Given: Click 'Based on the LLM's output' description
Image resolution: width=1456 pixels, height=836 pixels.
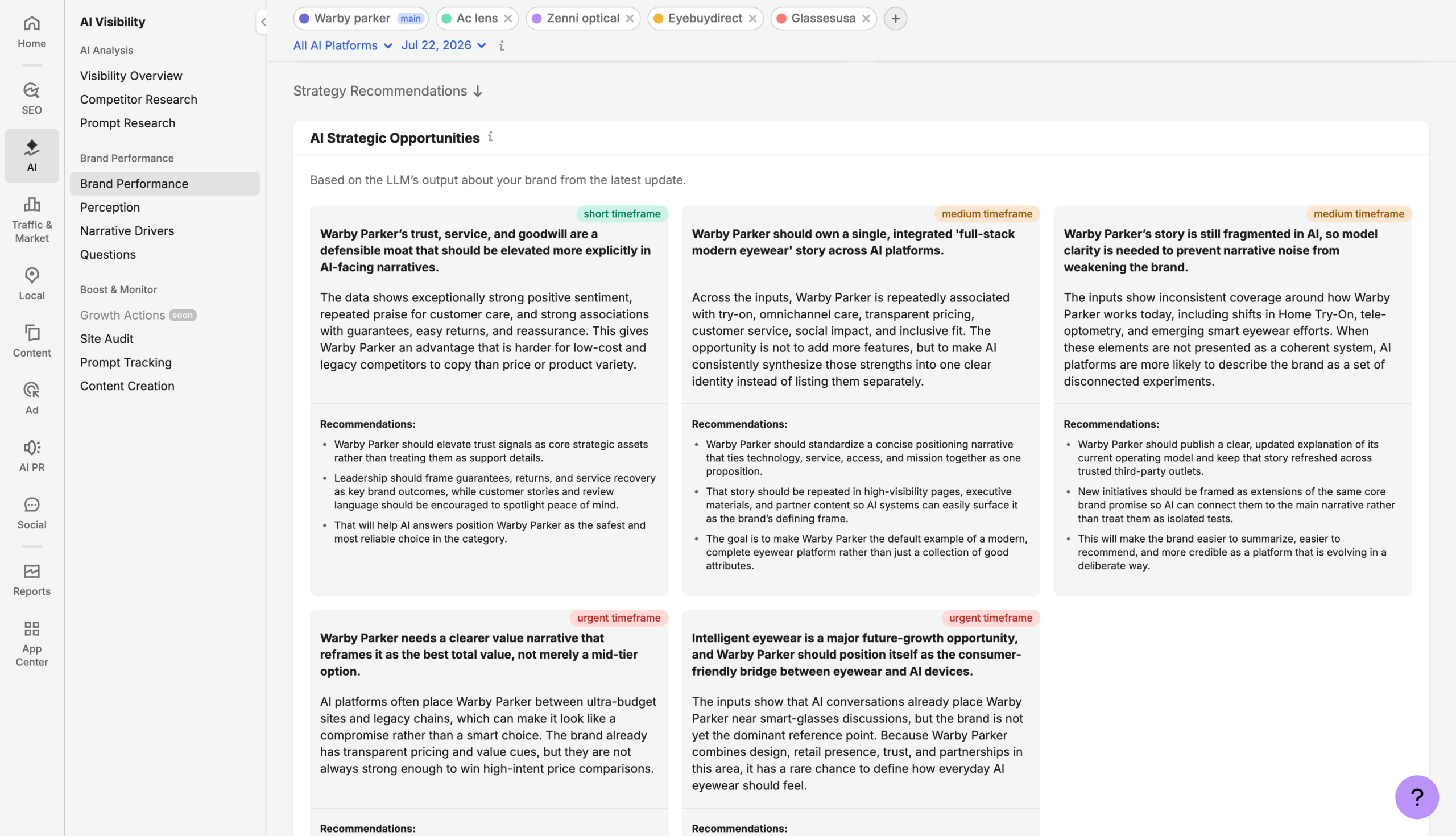Looking at the screenshot, I should pos(498,180).
